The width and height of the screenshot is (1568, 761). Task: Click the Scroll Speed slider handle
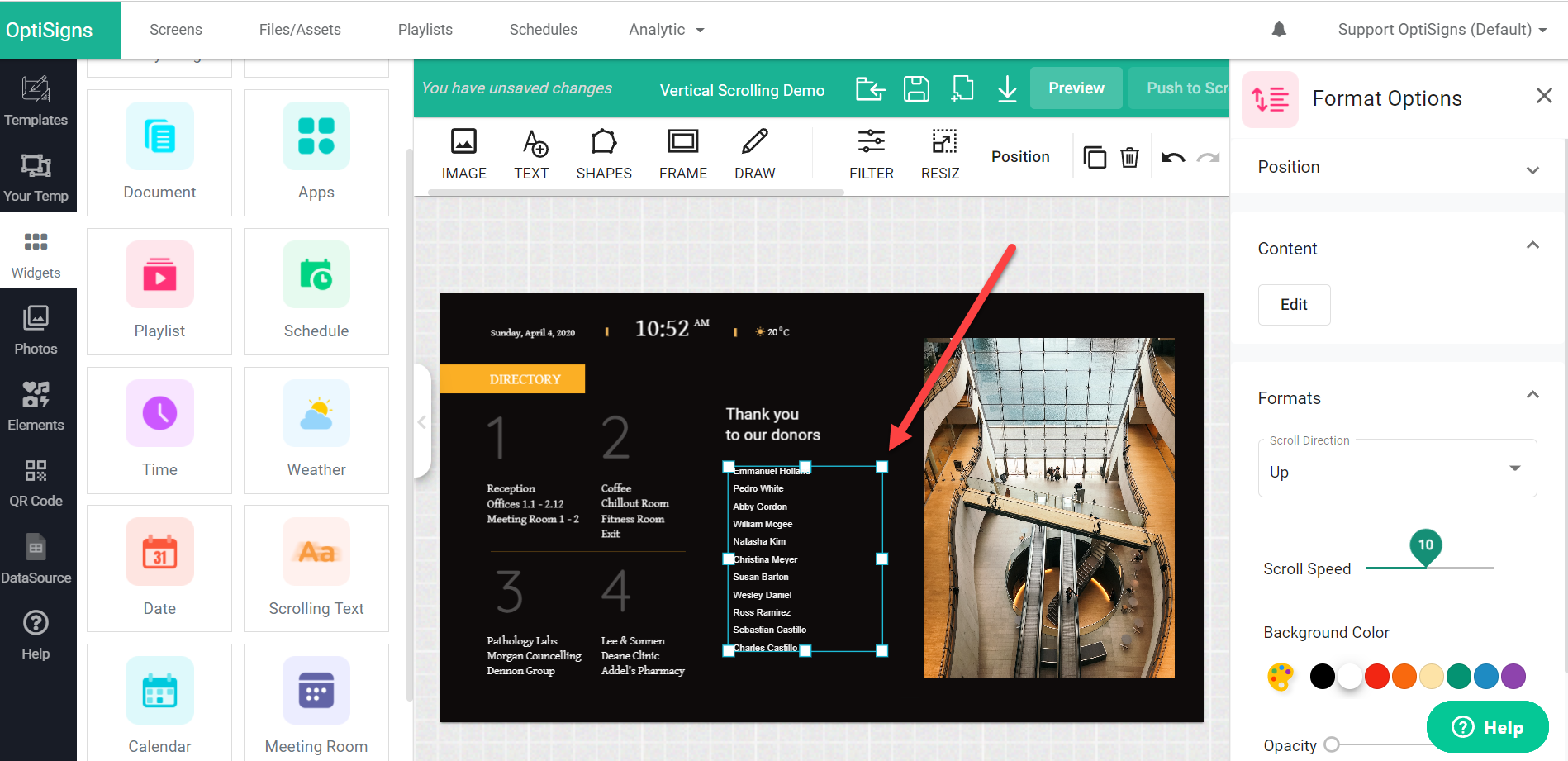1425,548
